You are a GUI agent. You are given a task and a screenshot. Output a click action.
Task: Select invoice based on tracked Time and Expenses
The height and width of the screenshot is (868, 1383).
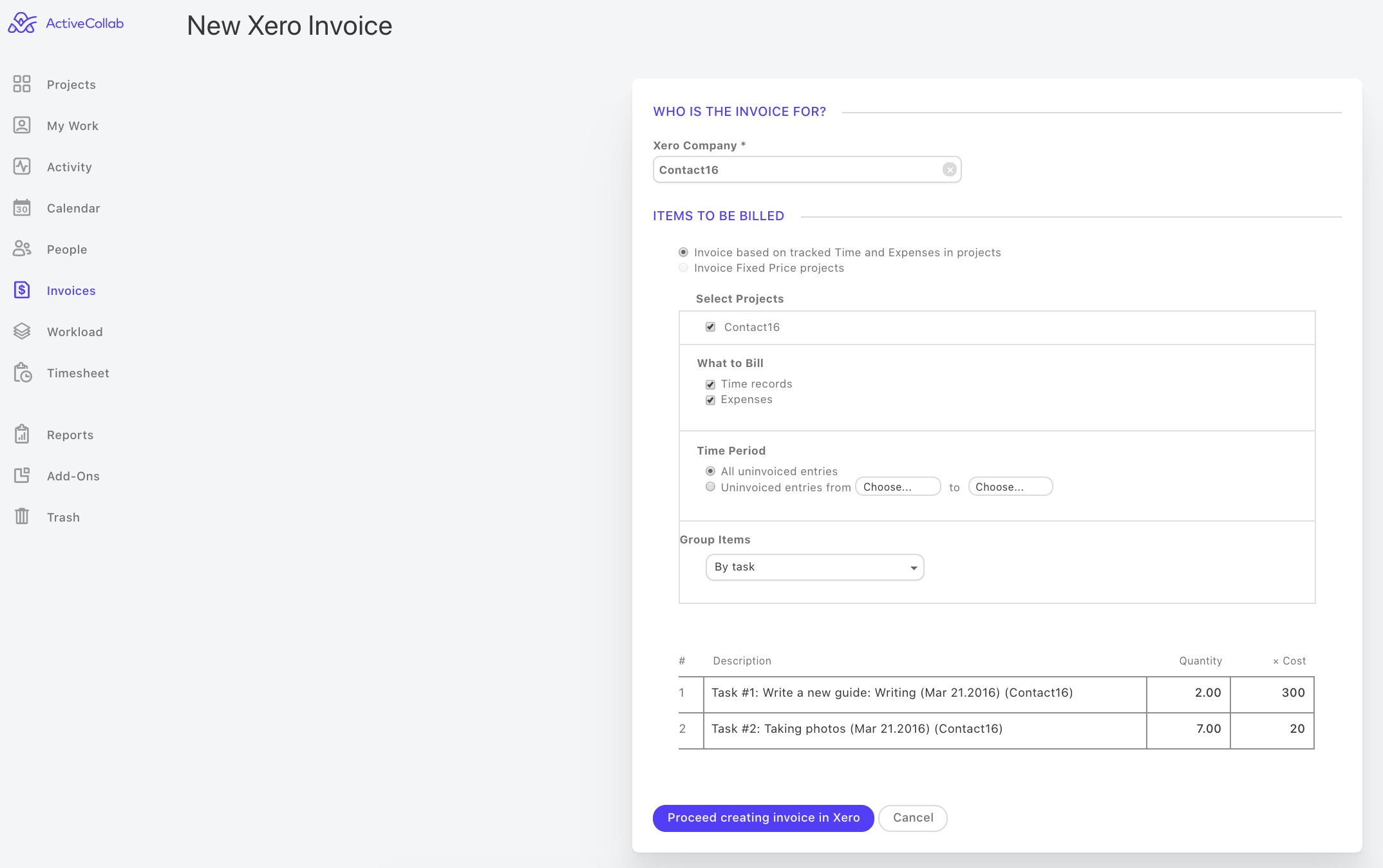tap(683, 252)
